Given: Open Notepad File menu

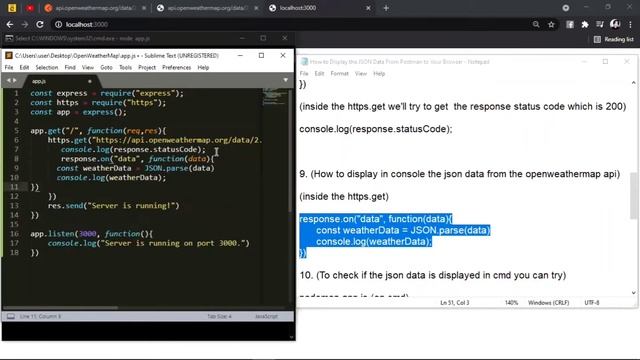Looking at the screenshot, I should [x=304, y=73].
